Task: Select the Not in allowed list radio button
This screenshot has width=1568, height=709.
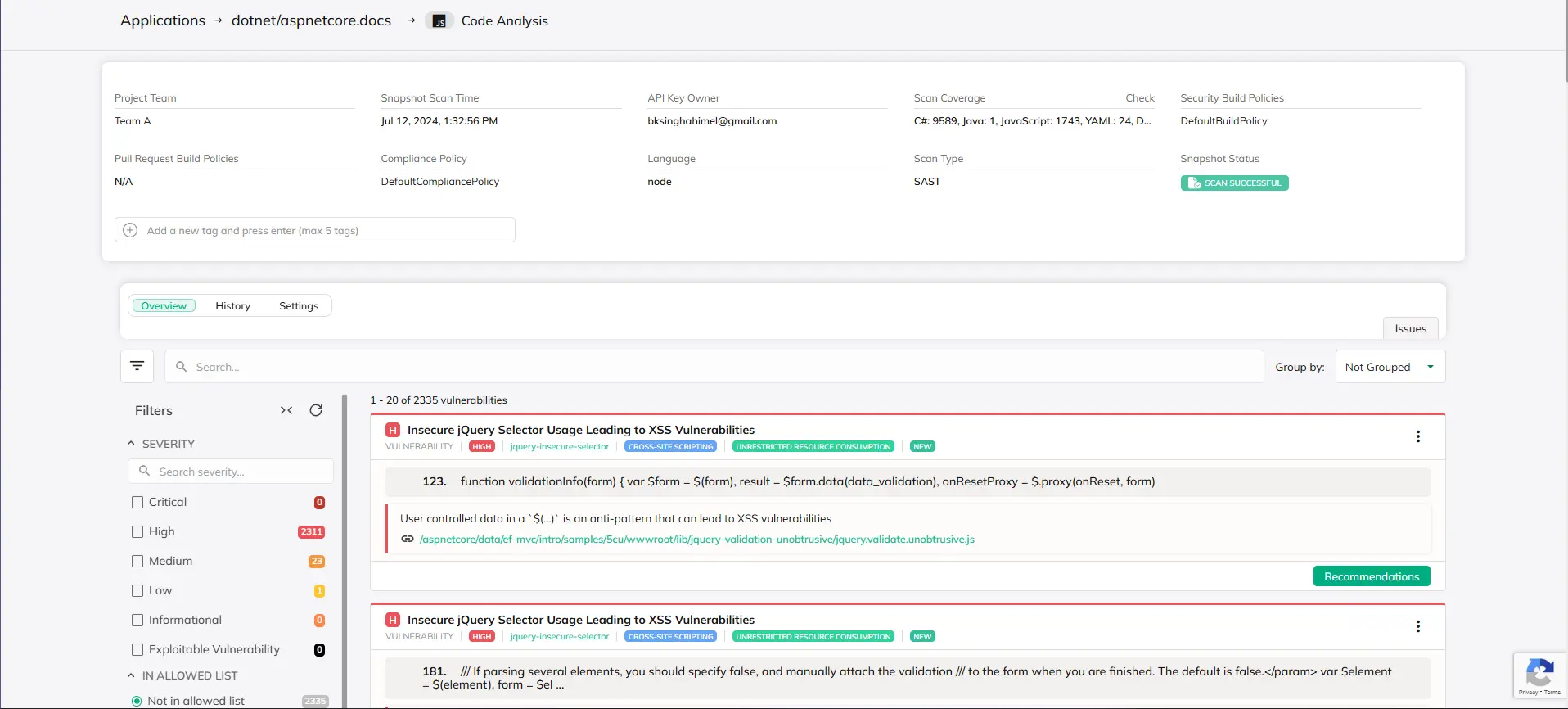Action: [x=137, y=701]
